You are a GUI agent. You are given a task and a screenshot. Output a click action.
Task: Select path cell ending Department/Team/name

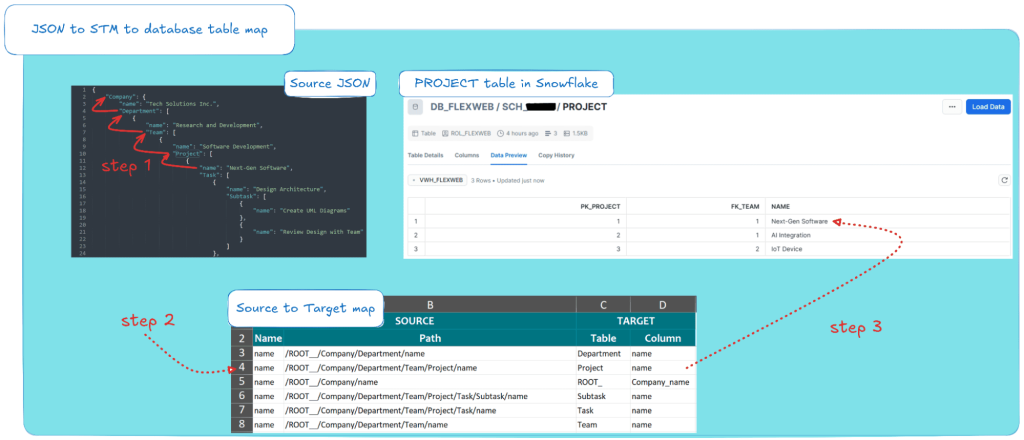pyautogui.click(x=430, y=425)
